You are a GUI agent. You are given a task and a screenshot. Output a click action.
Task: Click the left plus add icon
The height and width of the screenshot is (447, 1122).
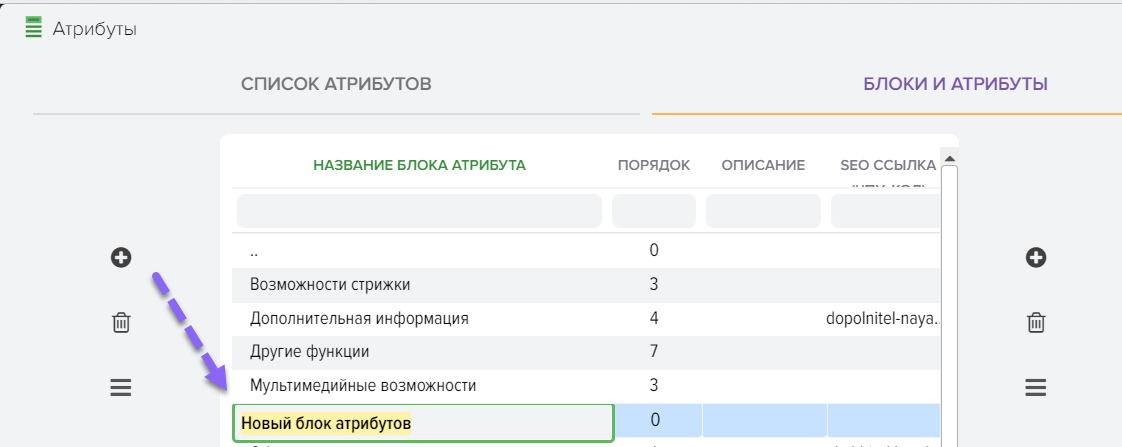click(x=121, y=258)
